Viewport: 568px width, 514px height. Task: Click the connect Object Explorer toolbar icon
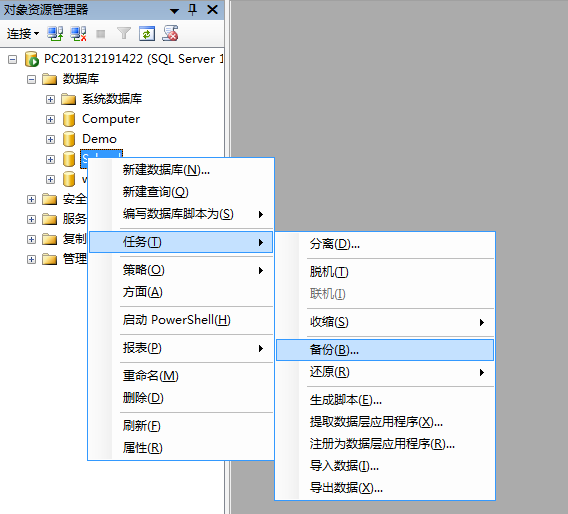point(55,34)
